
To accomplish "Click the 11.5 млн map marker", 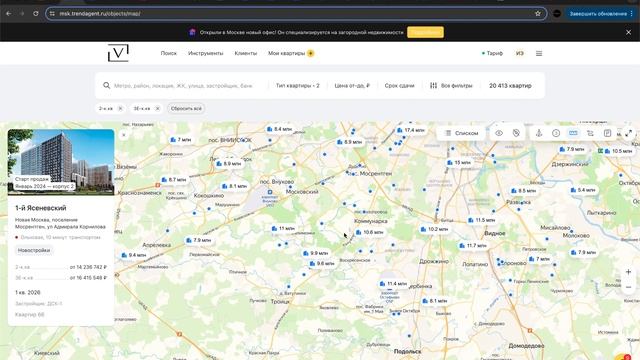I will coord(482,220).
